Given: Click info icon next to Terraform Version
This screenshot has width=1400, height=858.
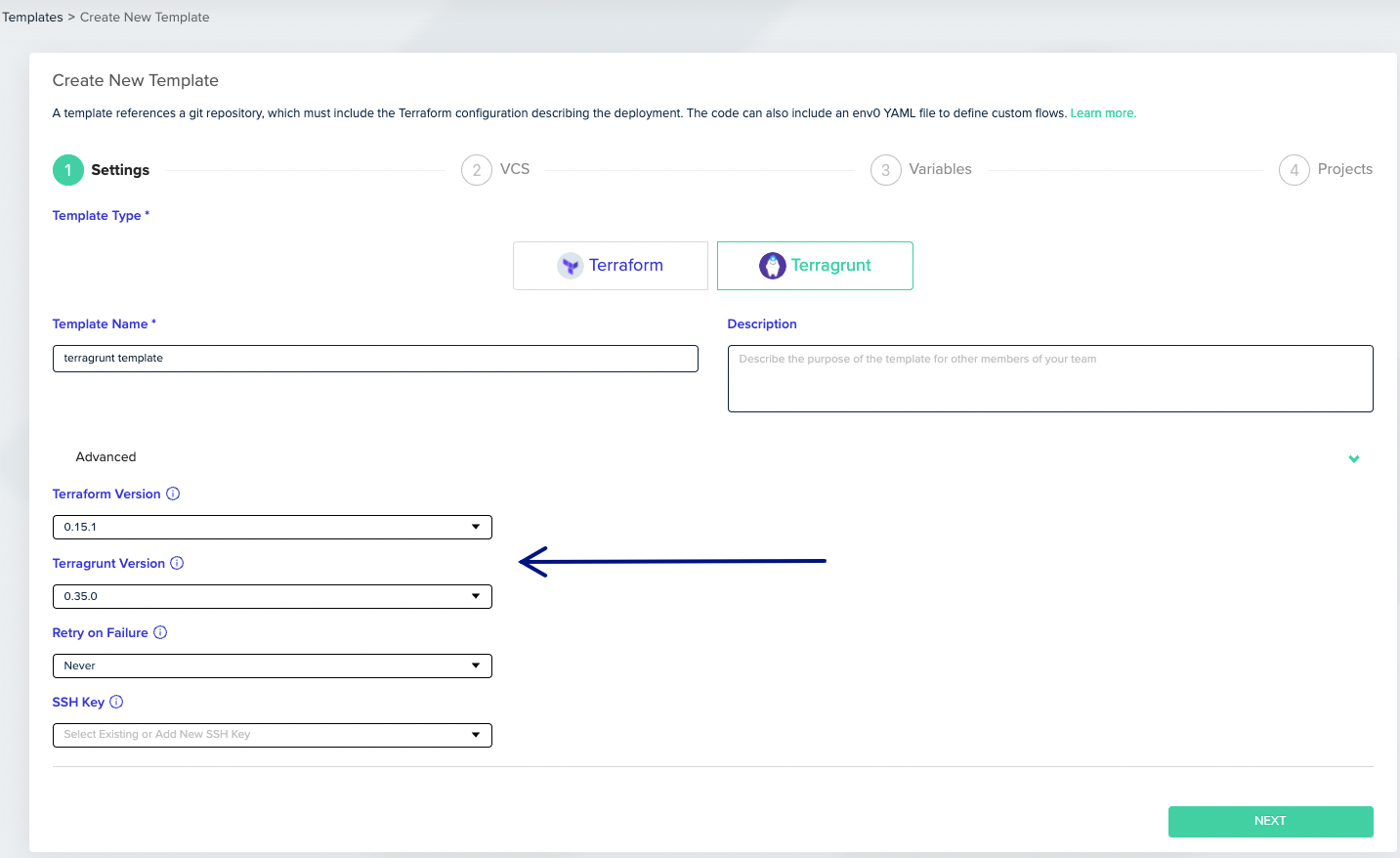Looking at the screenshot, I should (x=173, y=493).
